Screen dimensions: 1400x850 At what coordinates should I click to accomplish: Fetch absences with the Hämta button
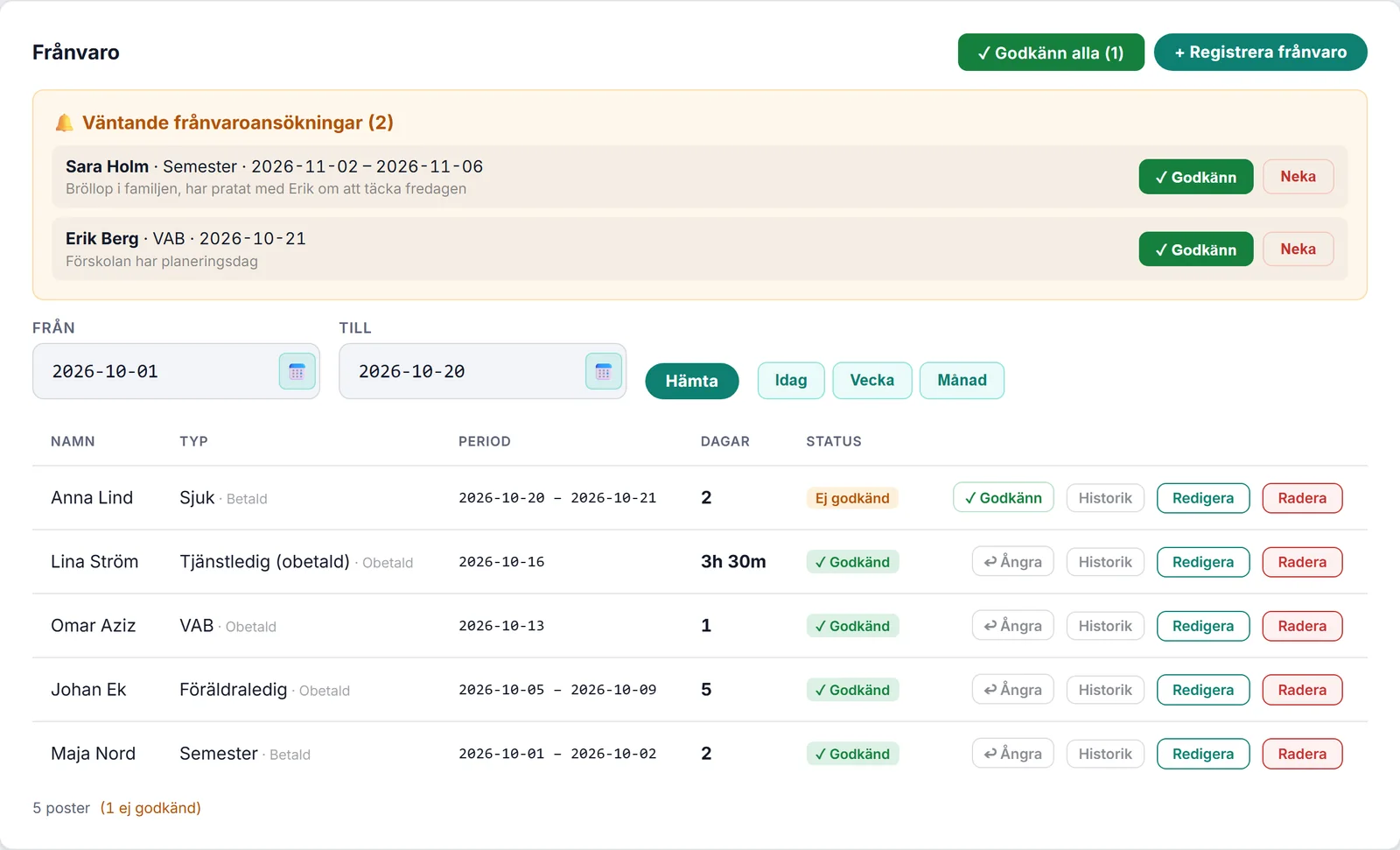[x=691, y=381]
